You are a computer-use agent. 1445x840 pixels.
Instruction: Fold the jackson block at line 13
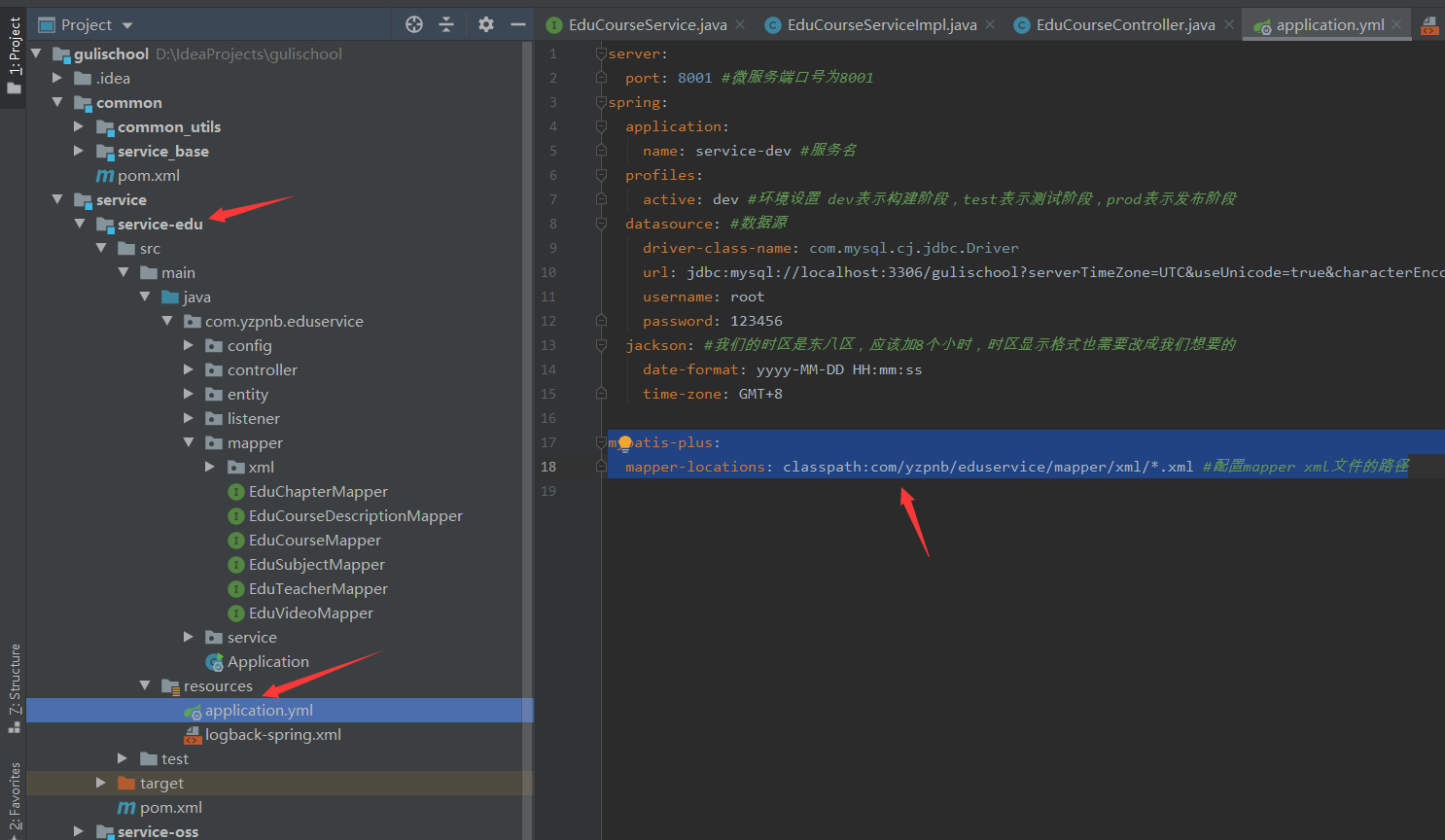click(601, 345)
